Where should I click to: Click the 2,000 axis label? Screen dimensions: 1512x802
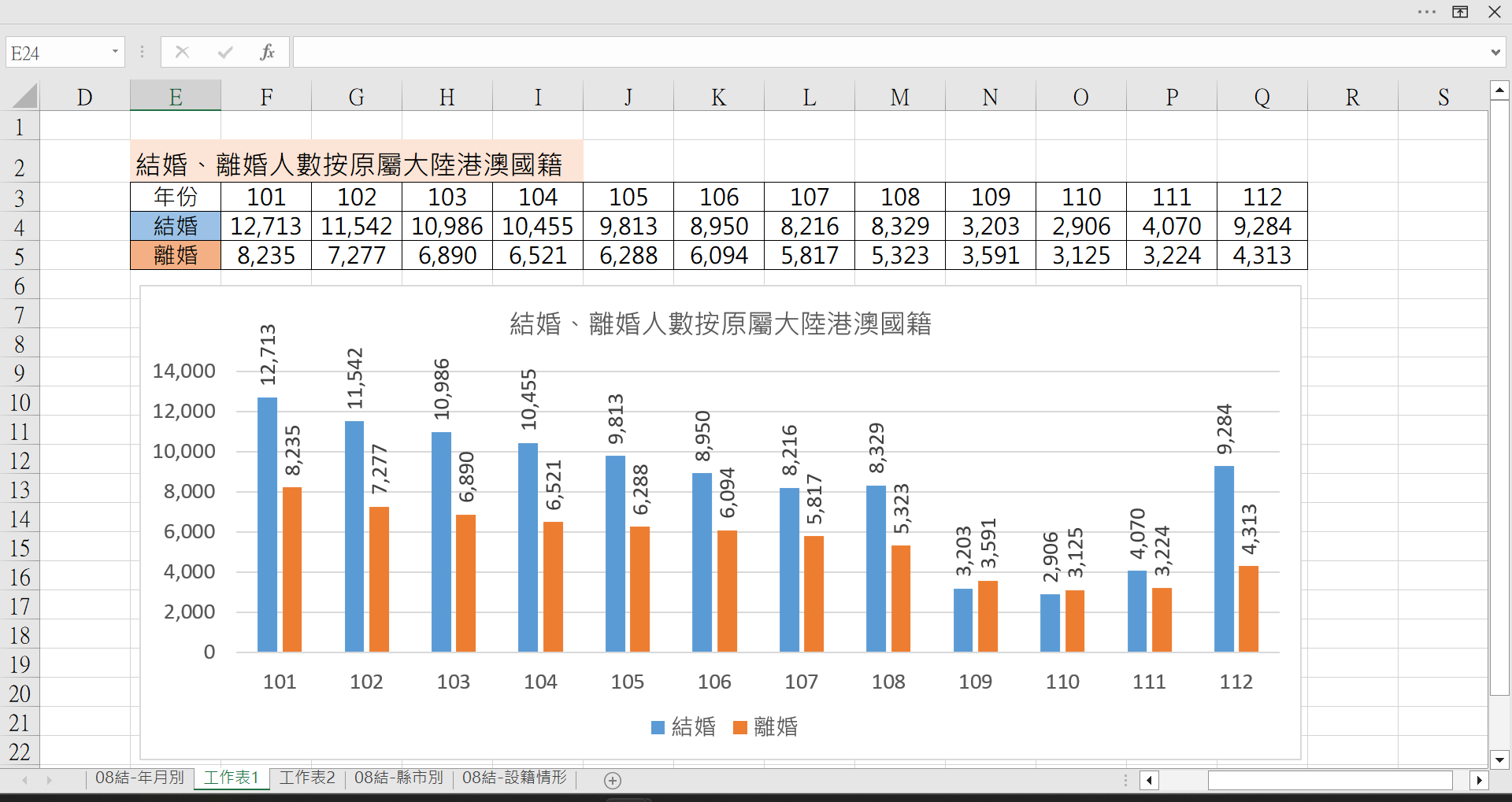[x=190, y=612]
